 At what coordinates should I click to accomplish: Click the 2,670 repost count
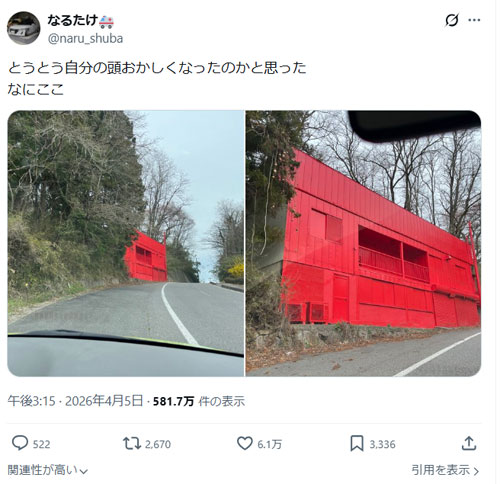(158, 444)
